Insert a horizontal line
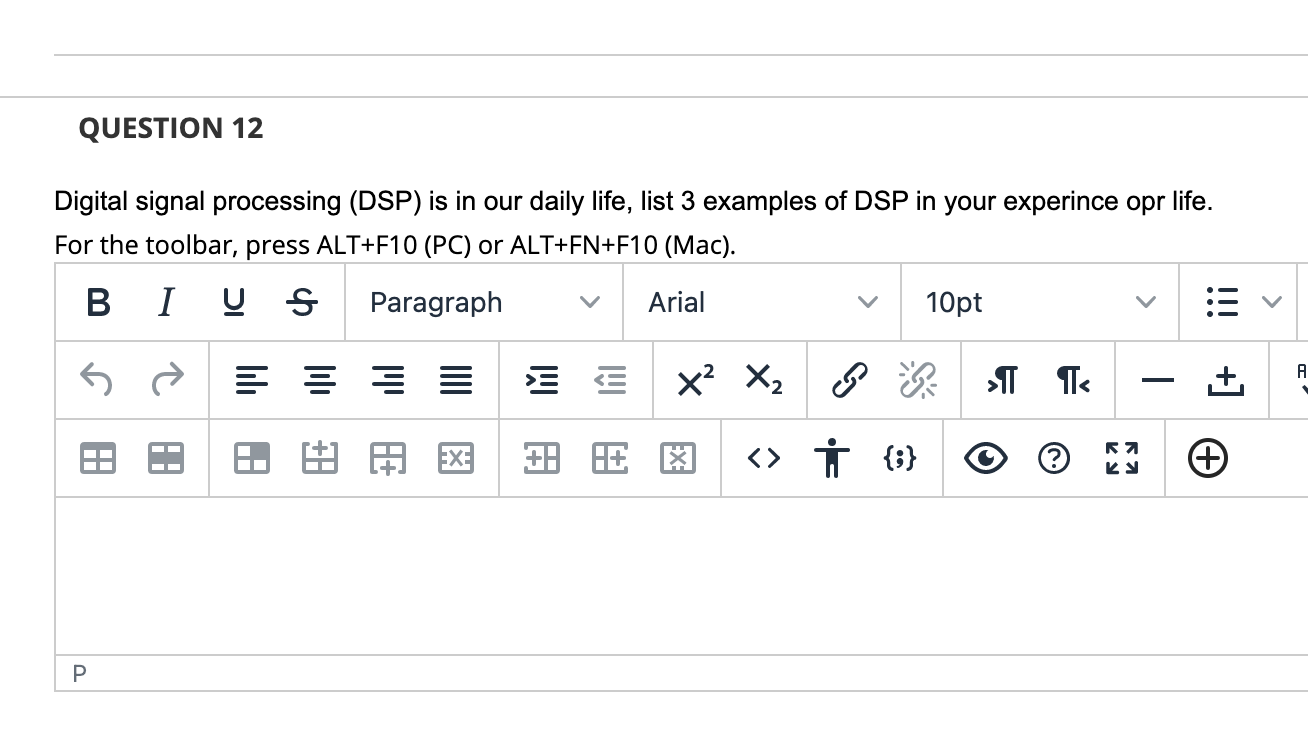The image size is (1308, 756). 1157,380
